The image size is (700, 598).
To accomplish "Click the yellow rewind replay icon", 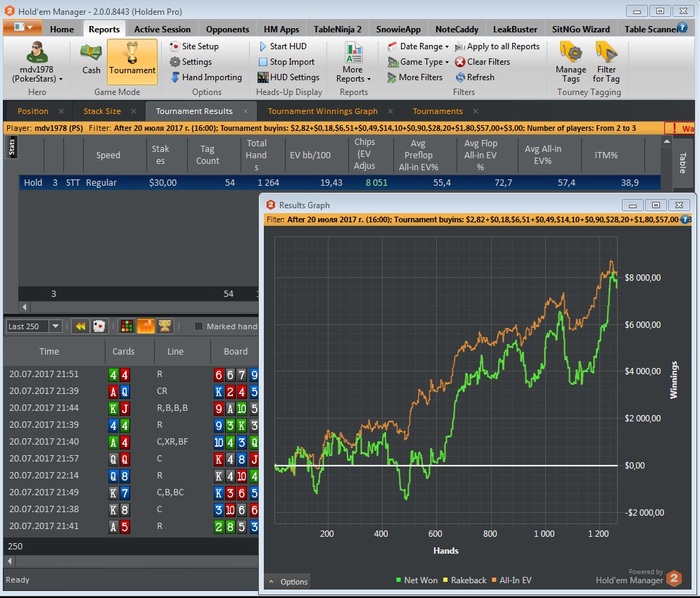I will coord(80,326).
